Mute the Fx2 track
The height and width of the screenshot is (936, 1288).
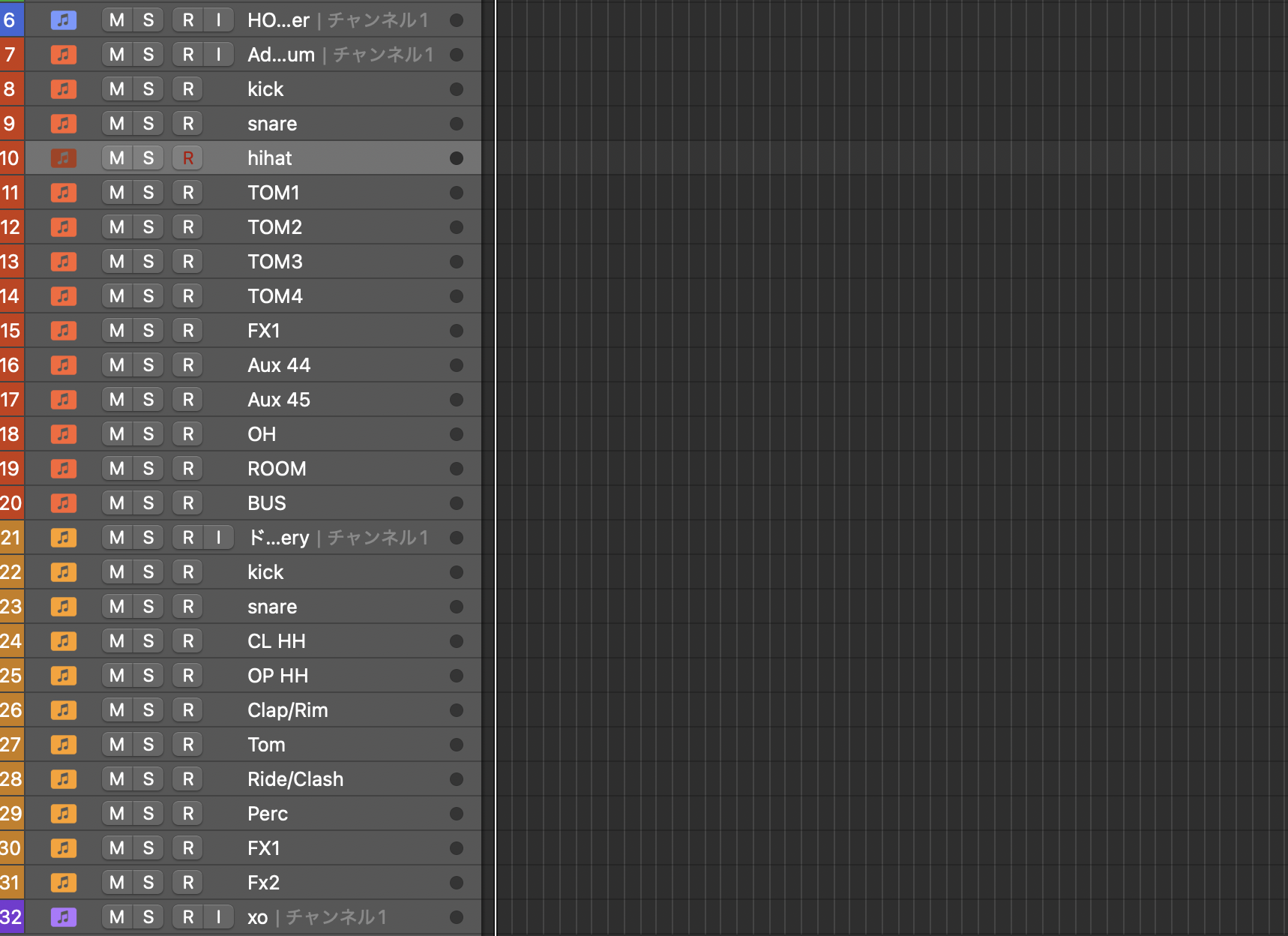117,883
